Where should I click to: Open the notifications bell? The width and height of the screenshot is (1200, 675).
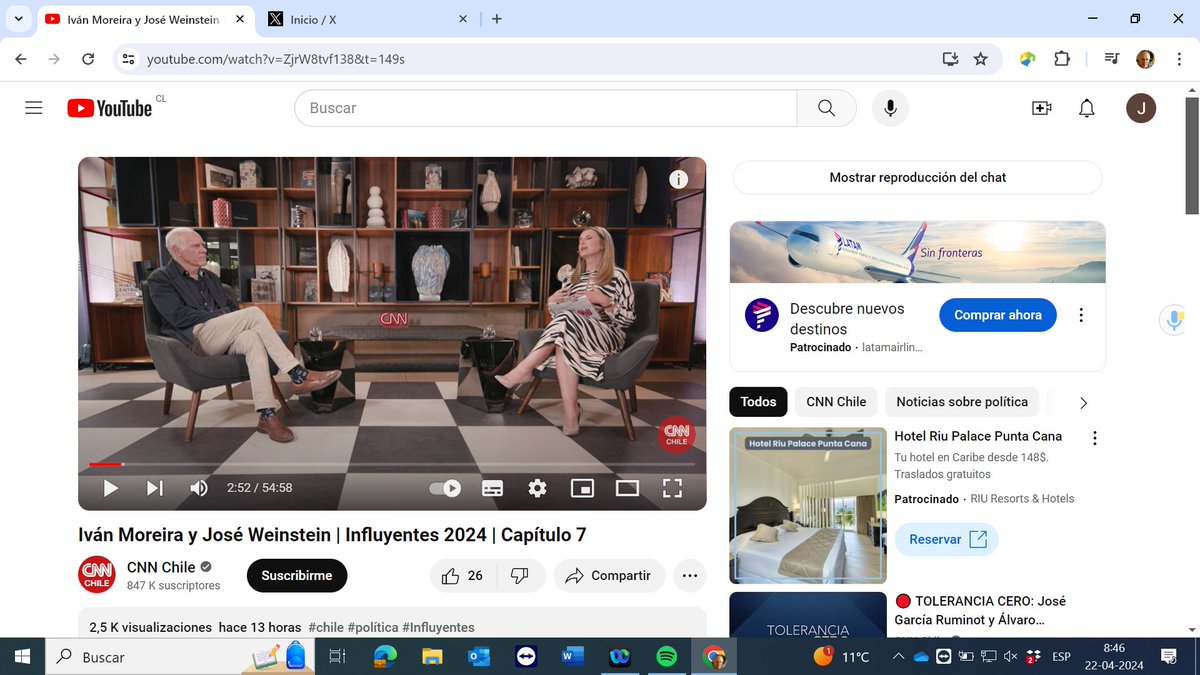click(x=1087, y=108)
